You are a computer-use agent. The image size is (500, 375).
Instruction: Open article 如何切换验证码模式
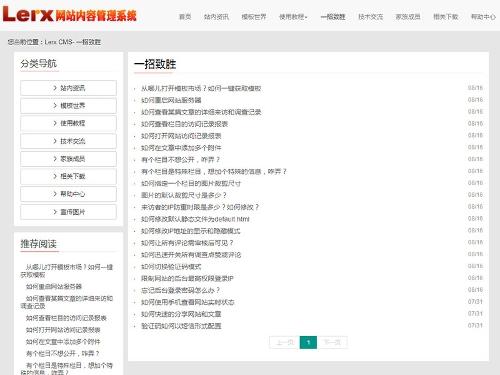coord(171,267)
